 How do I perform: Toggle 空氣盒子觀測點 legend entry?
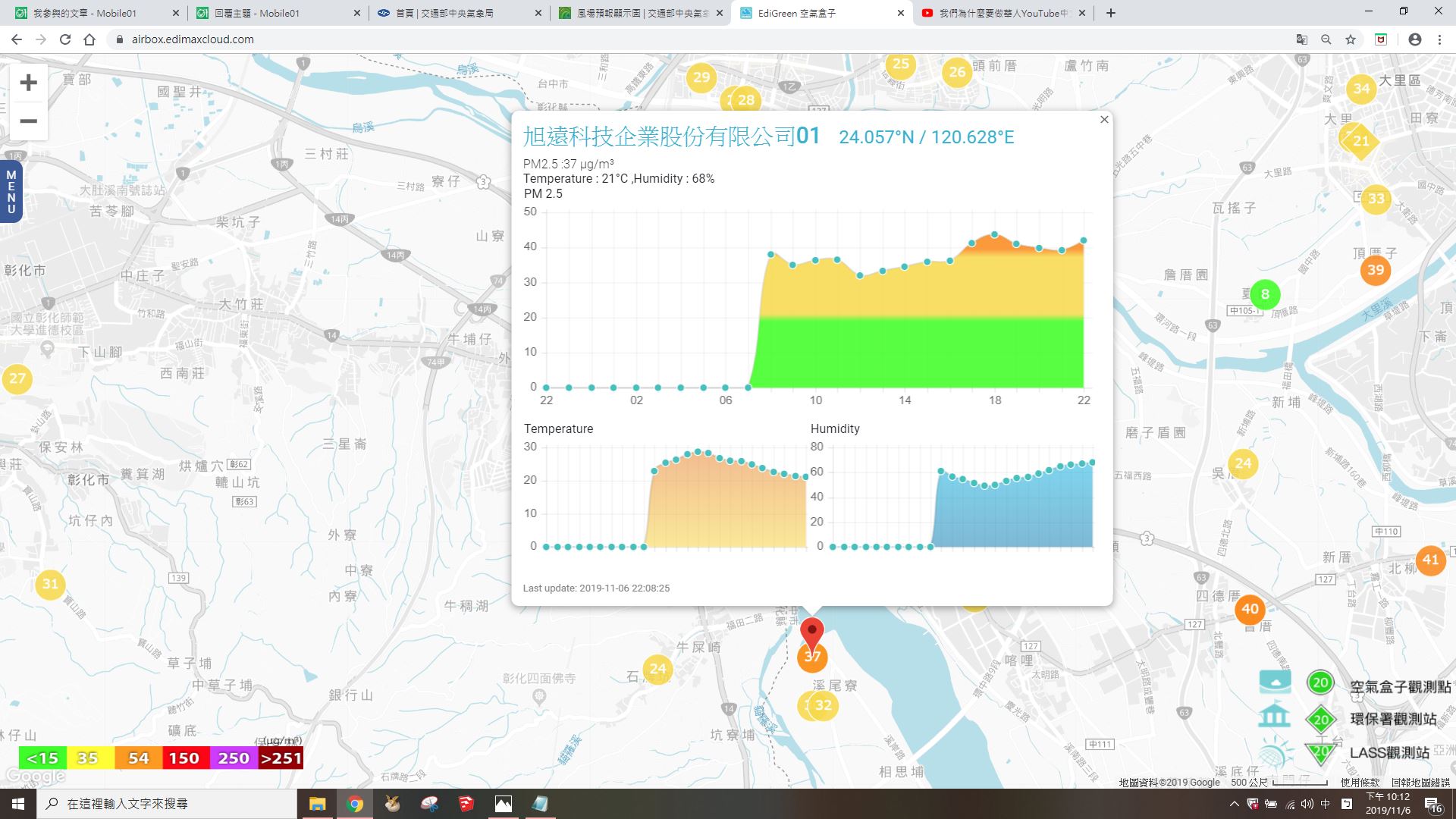coord(1400,687)
